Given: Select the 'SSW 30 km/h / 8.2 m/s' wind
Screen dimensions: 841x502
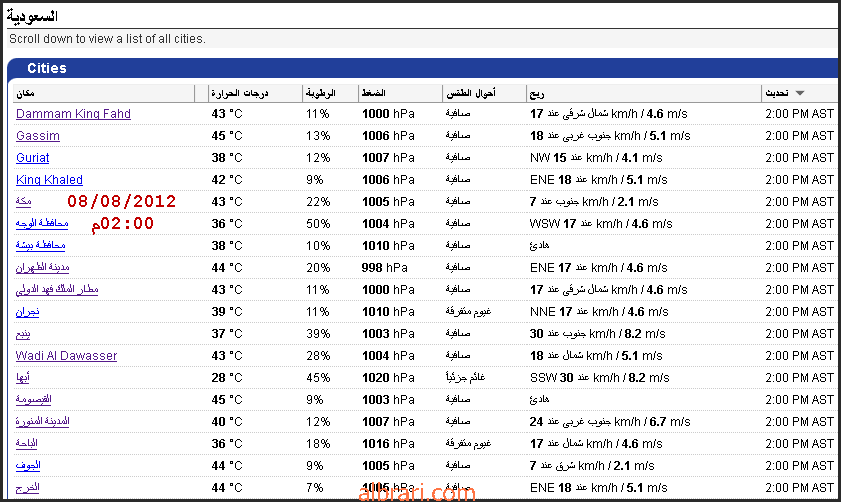Looking at the screenshot, I should 600,378.
